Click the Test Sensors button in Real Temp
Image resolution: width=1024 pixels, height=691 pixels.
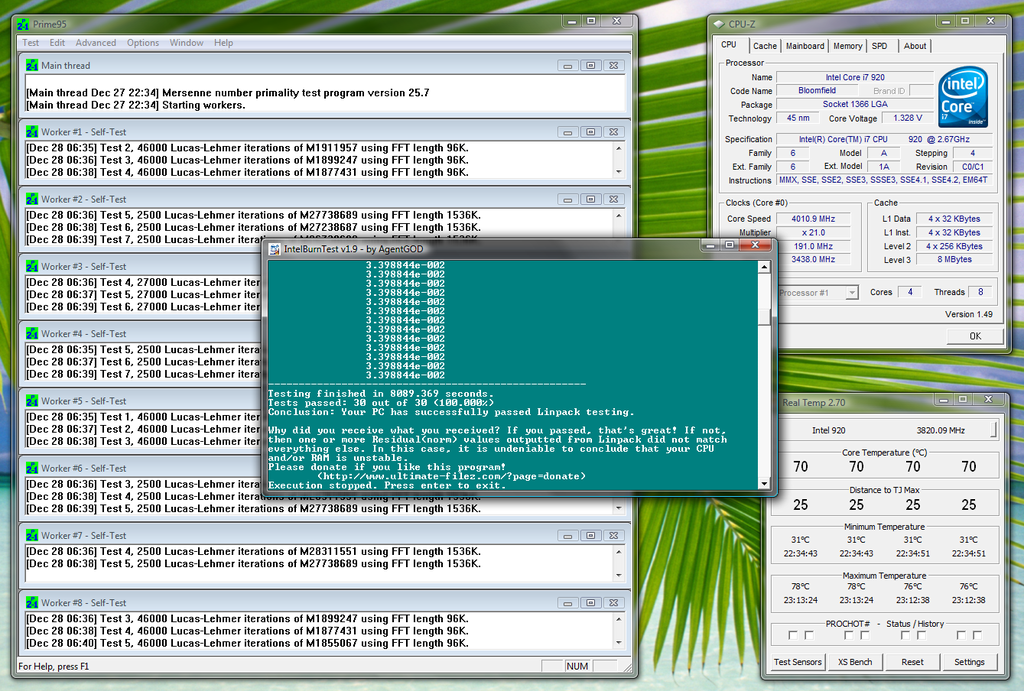click(797, 662)
